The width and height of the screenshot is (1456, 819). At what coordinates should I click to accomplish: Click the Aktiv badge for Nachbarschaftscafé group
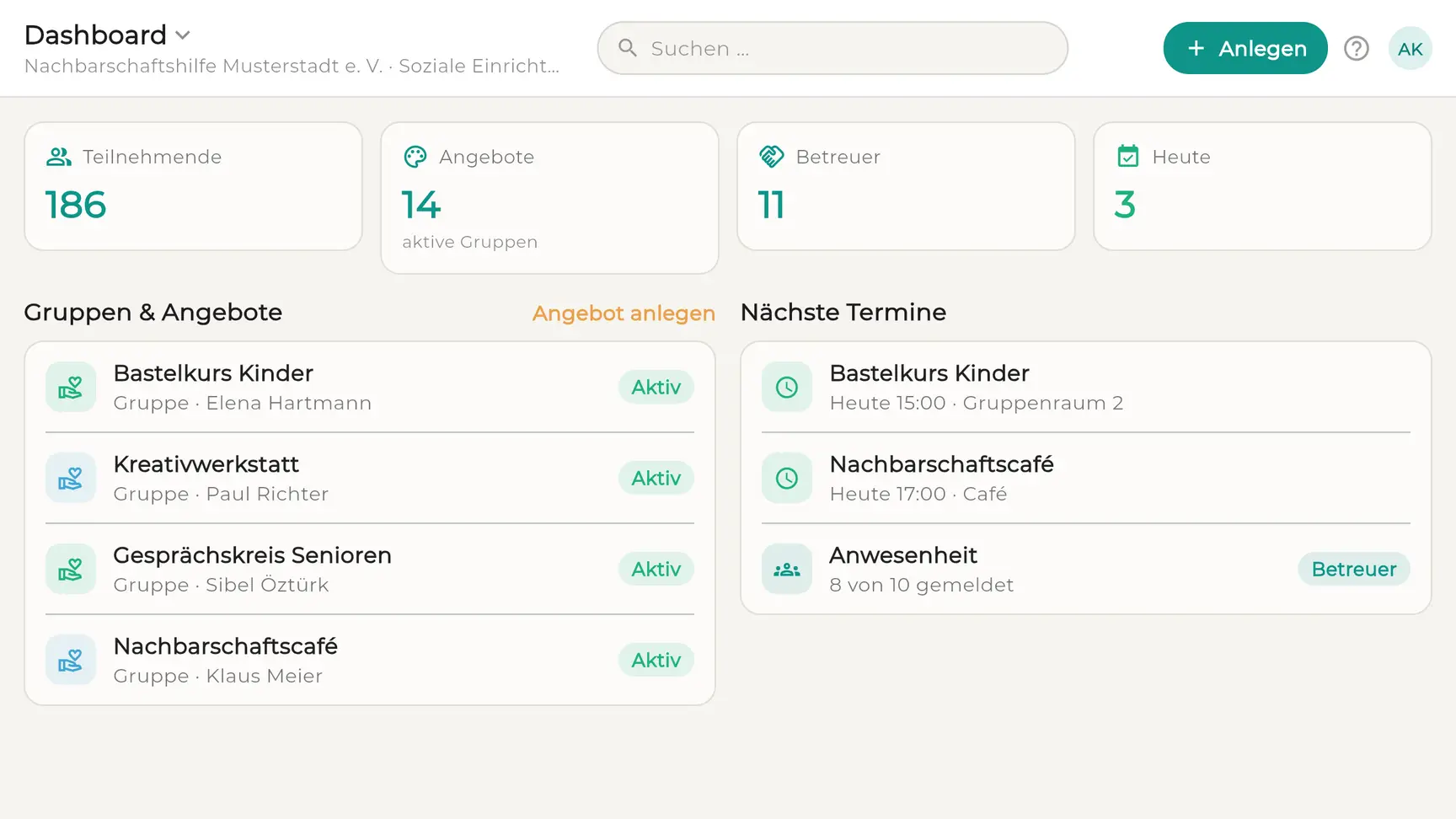[656, 660]
